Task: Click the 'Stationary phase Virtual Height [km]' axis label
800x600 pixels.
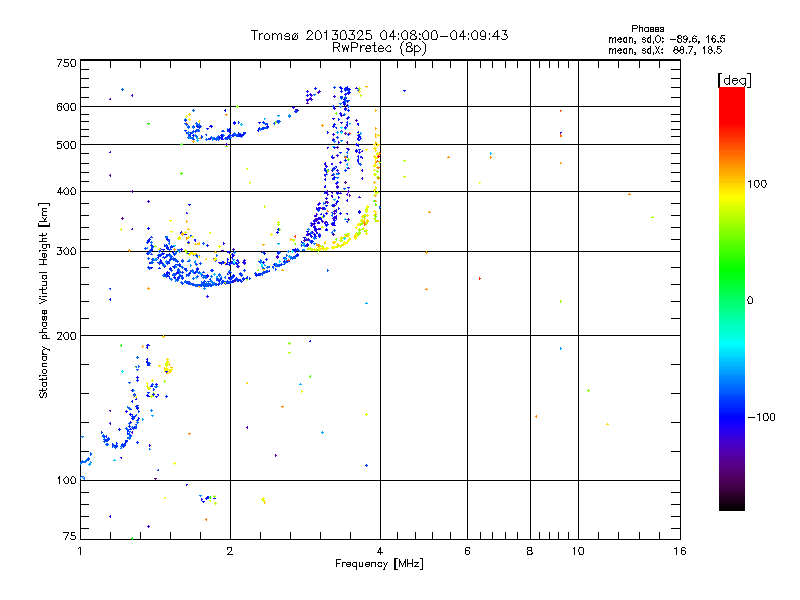Action: coord(44,300)
